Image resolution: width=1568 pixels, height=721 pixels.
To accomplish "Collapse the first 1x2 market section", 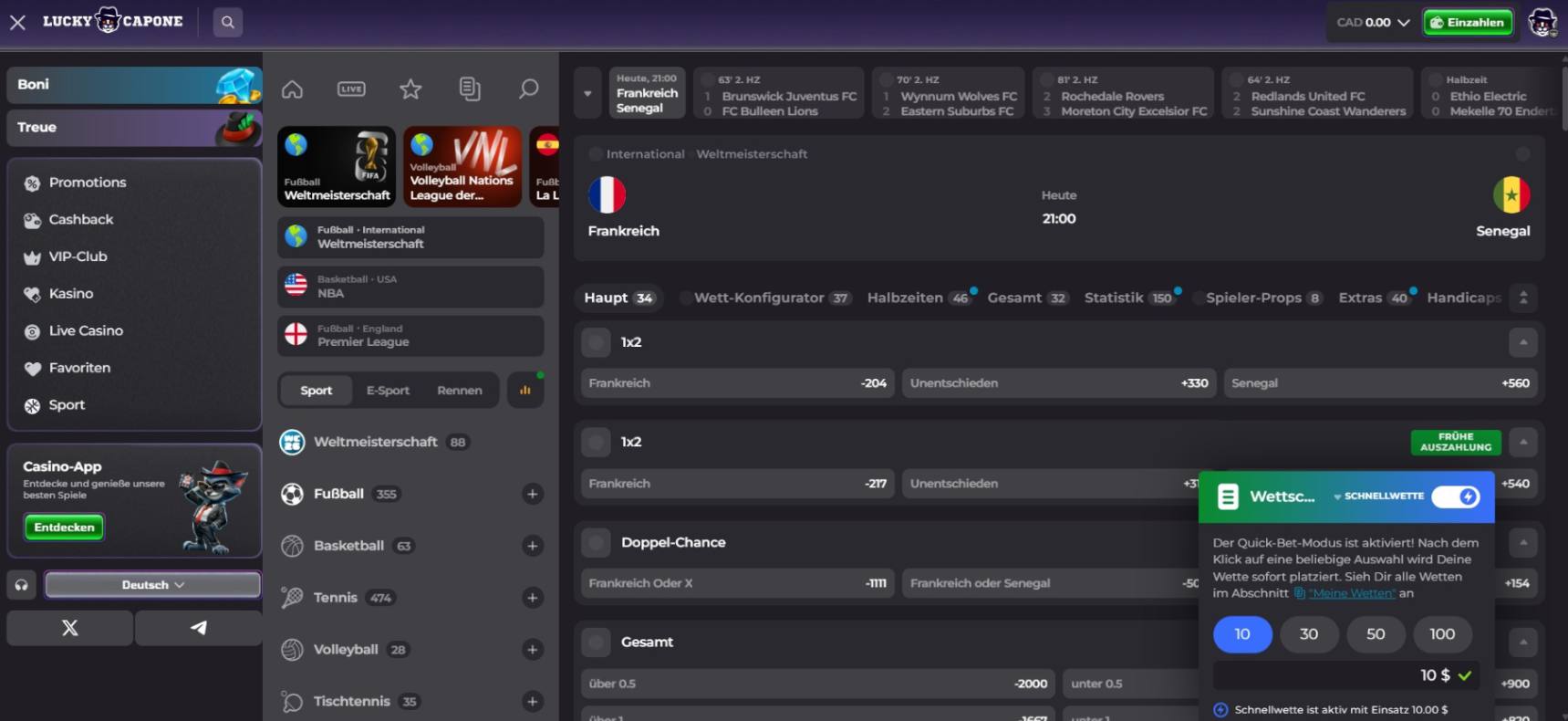I will point(1522,342).
